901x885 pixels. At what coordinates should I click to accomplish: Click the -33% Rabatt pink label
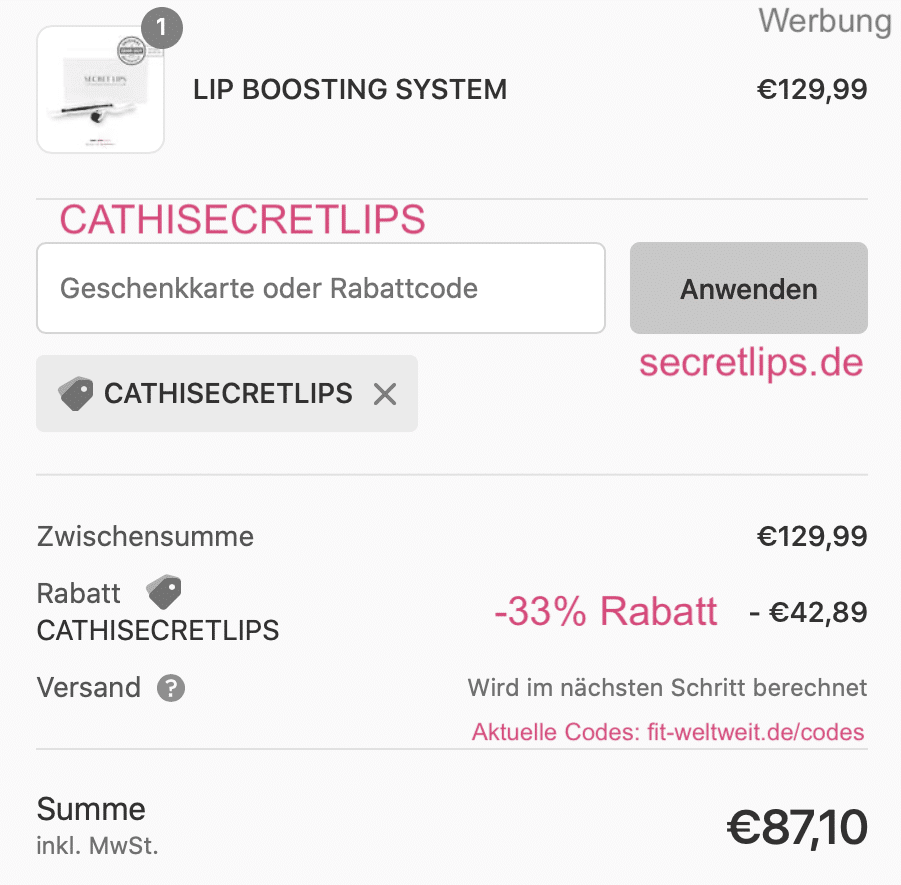(606, 611)
